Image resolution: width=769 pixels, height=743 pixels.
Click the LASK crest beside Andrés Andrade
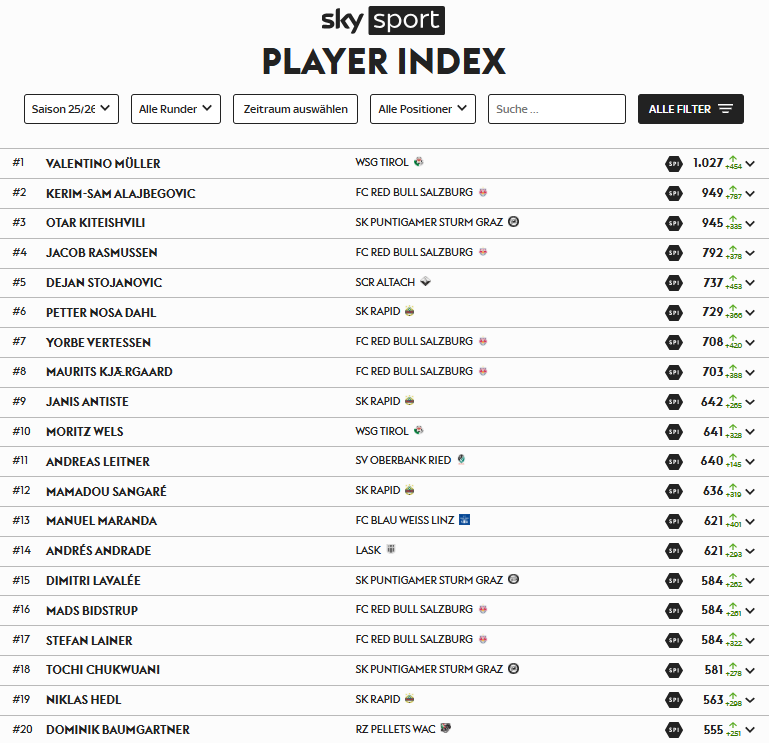coord(391,550)
